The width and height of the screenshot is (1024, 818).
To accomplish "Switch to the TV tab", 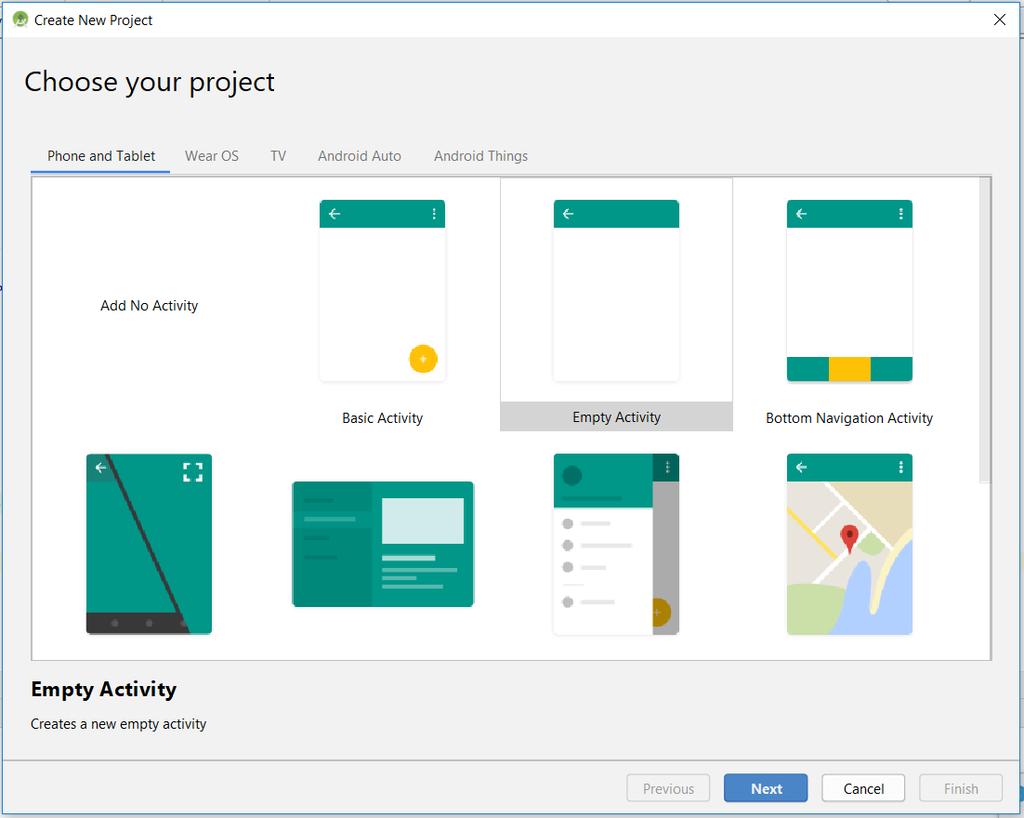I will coord(278,156).
